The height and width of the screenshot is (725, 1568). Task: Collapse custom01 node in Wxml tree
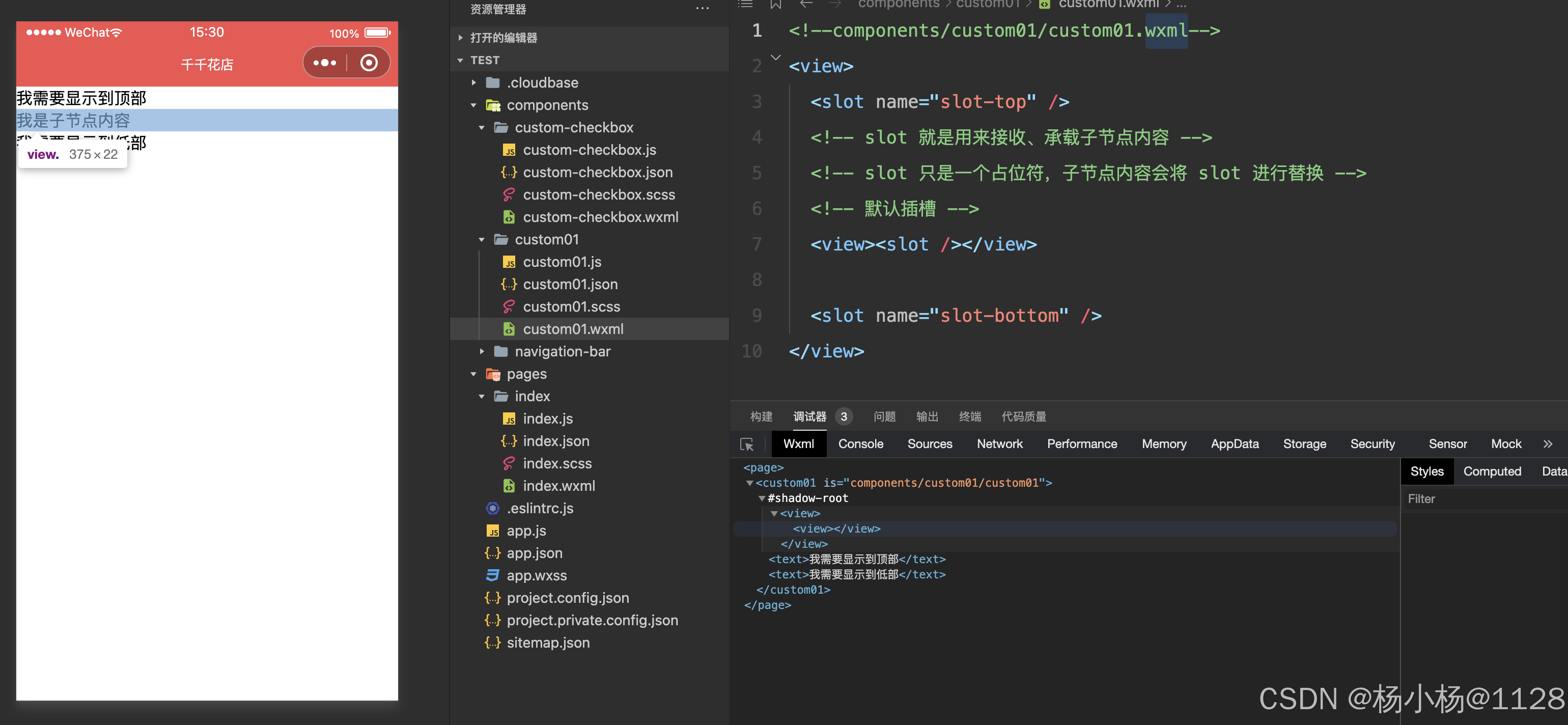[749, 483]
